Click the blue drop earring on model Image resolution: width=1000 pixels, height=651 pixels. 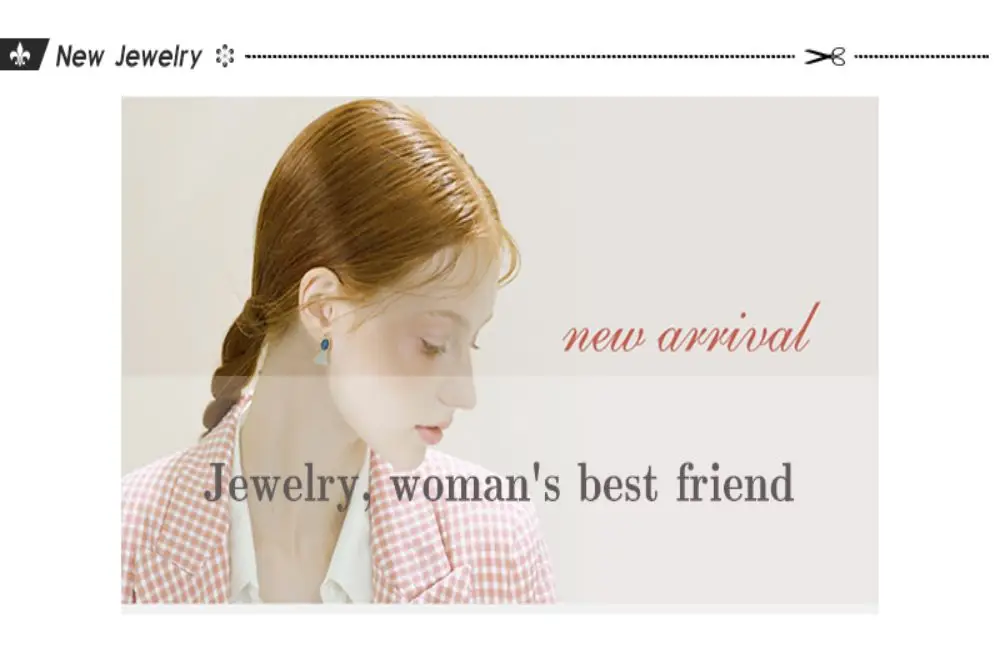(x=324, y=351)
